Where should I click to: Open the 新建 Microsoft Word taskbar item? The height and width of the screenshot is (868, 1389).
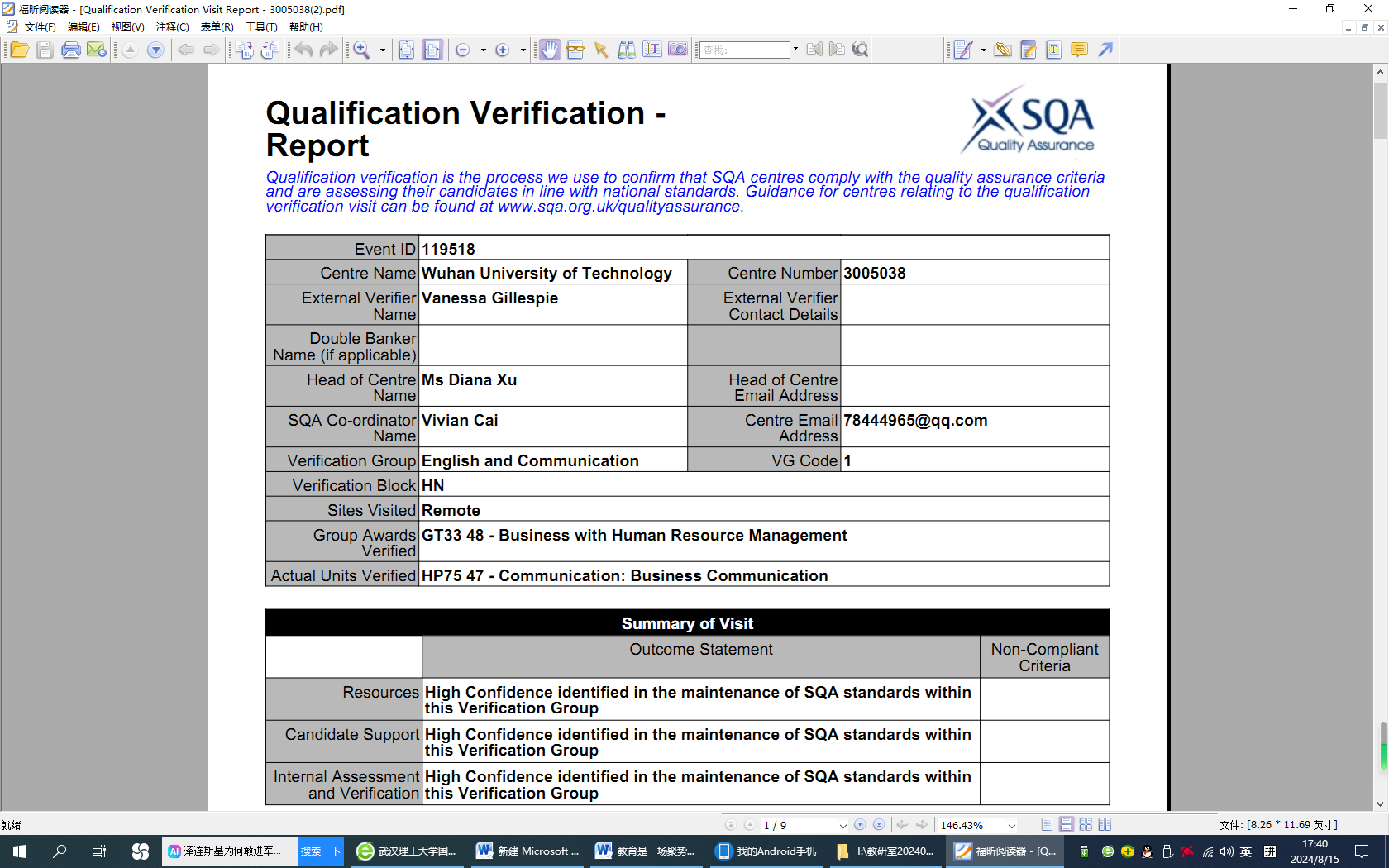point(528,851)
